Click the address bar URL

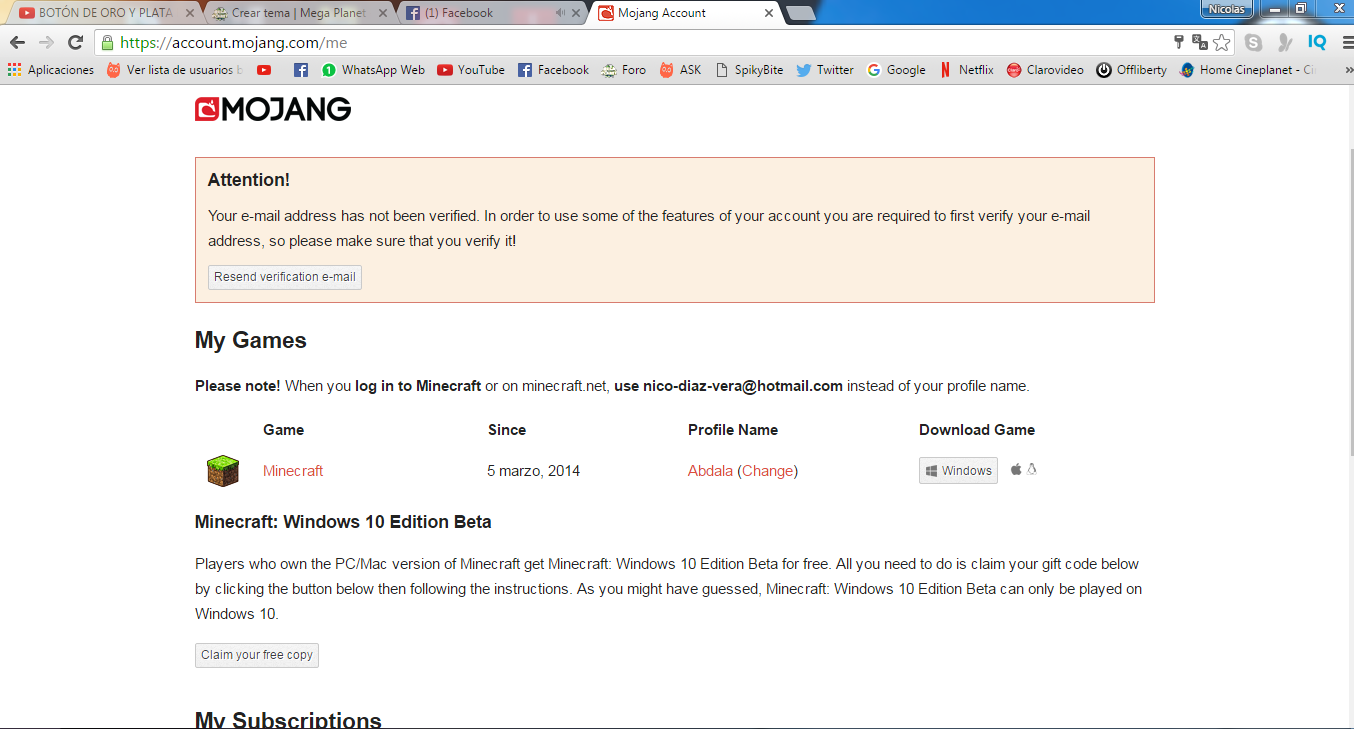tap(234, 43)
